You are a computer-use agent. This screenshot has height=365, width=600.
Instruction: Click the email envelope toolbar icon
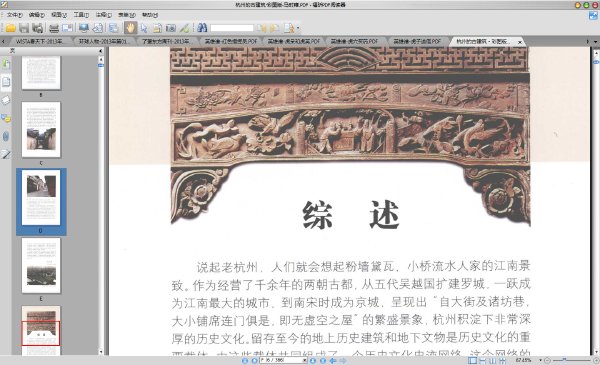pyautogui.click(x=67, y=28)
